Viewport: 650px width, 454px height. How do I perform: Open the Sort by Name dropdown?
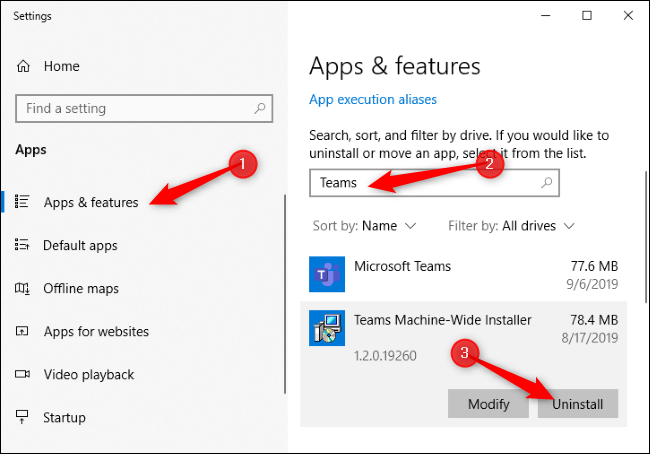pos(365,226)
